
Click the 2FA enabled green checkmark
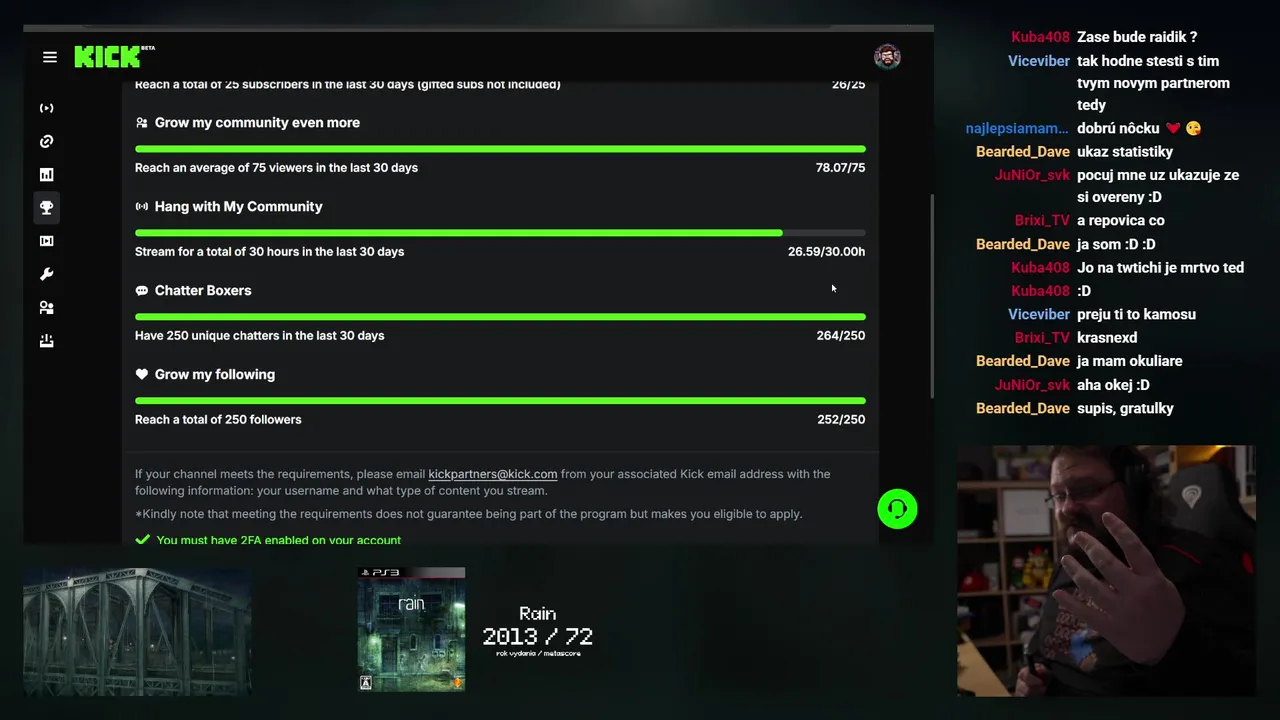pyautogui.click(x=142, y=540)
